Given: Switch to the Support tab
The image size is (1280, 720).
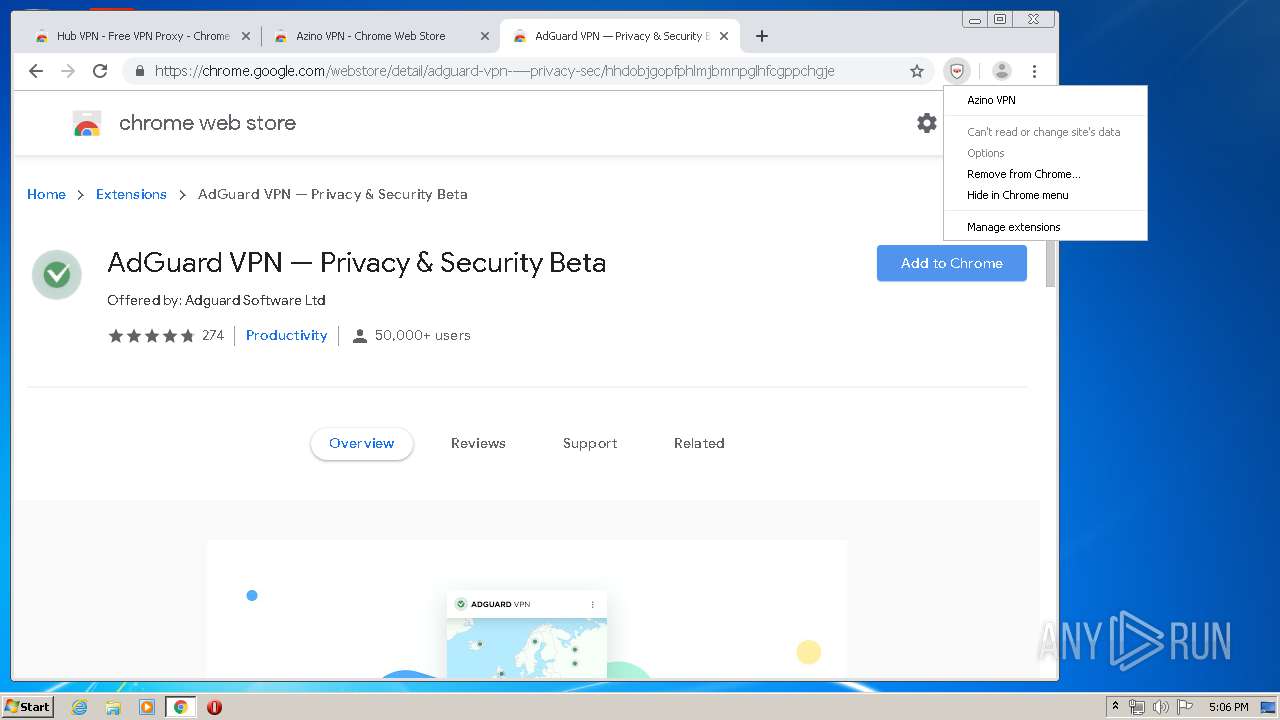Looking at the screenshot, I should (x=590, y=443).
